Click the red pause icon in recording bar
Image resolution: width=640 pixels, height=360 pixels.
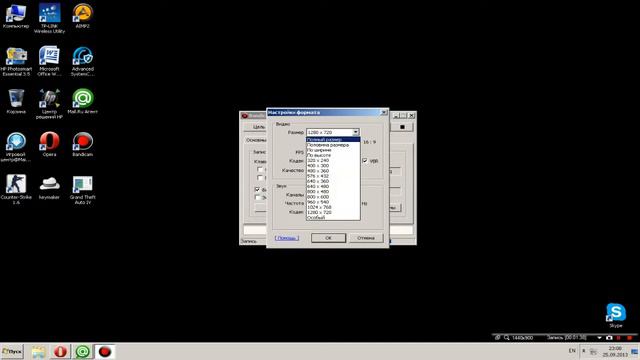(x=619, y=338)
